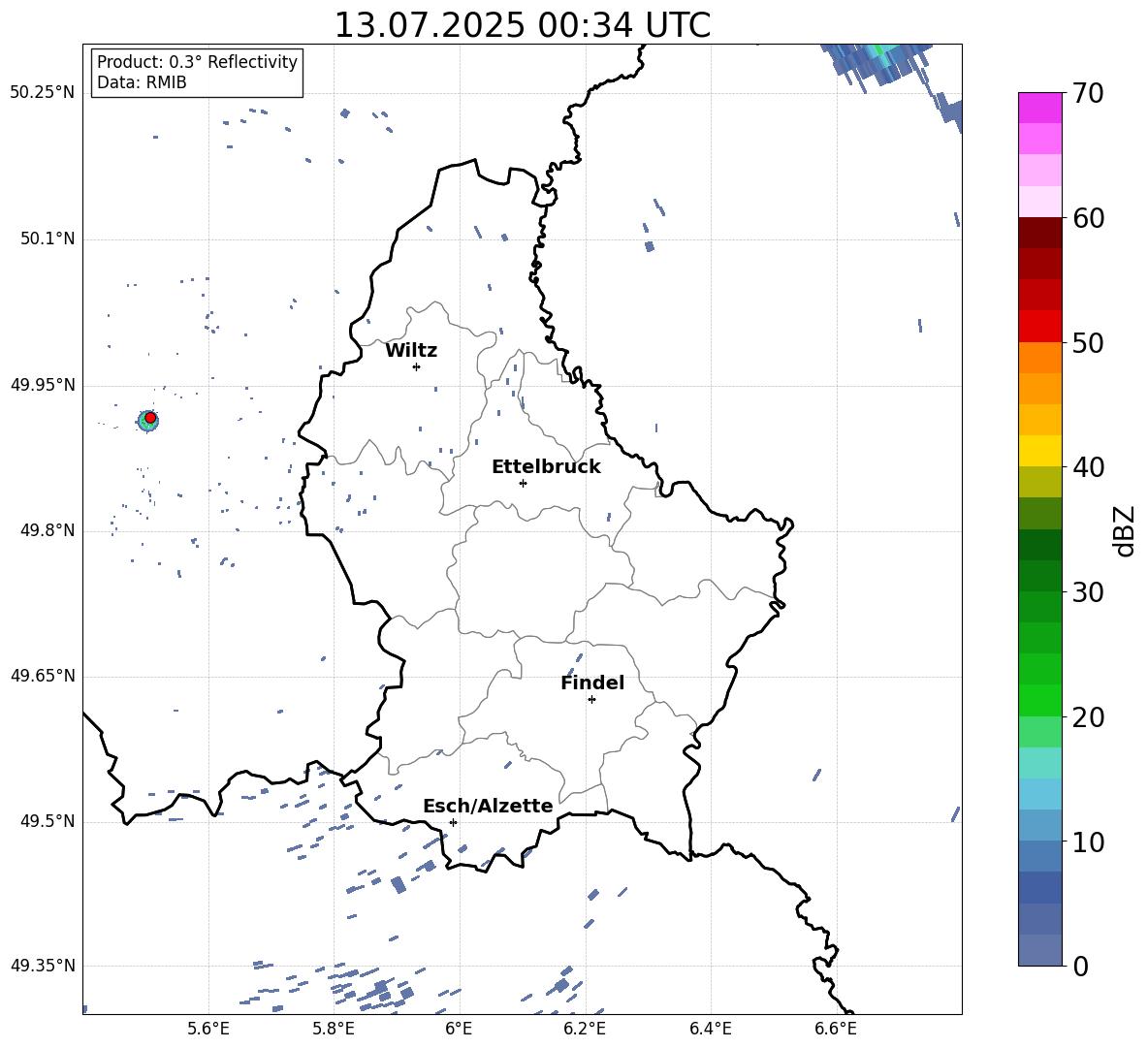Click the red radar site marker
This screenshot has height=1048, width=1148.
150,418
